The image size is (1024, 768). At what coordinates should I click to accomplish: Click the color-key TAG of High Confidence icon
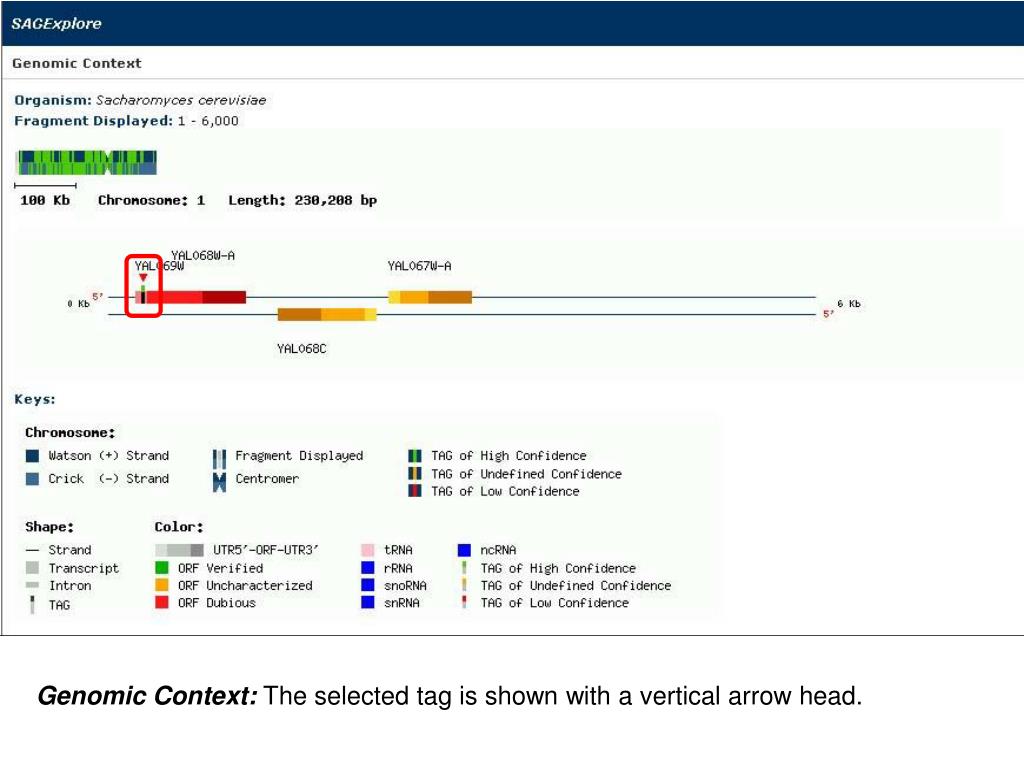pyautogui.click(x=464, y=568)
